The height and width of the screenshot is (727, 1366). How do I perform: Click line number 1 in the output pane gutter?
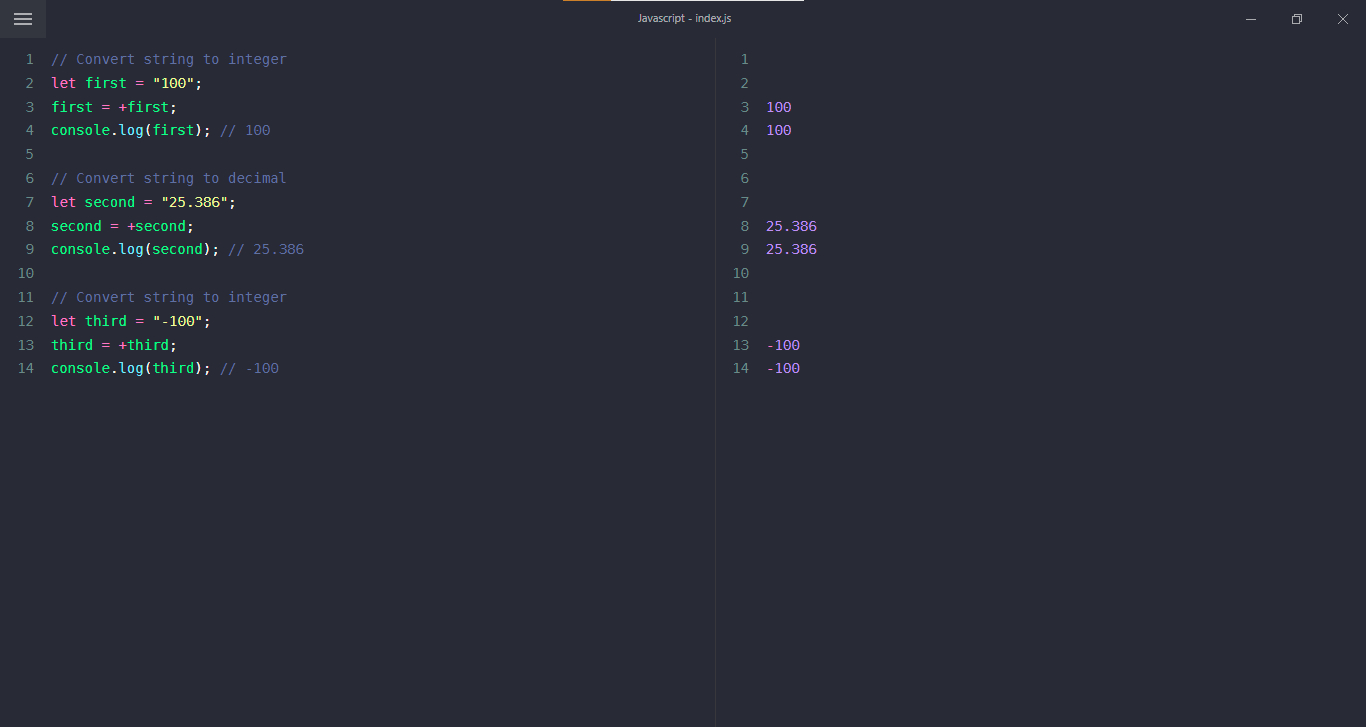click(x=744, y=59)
